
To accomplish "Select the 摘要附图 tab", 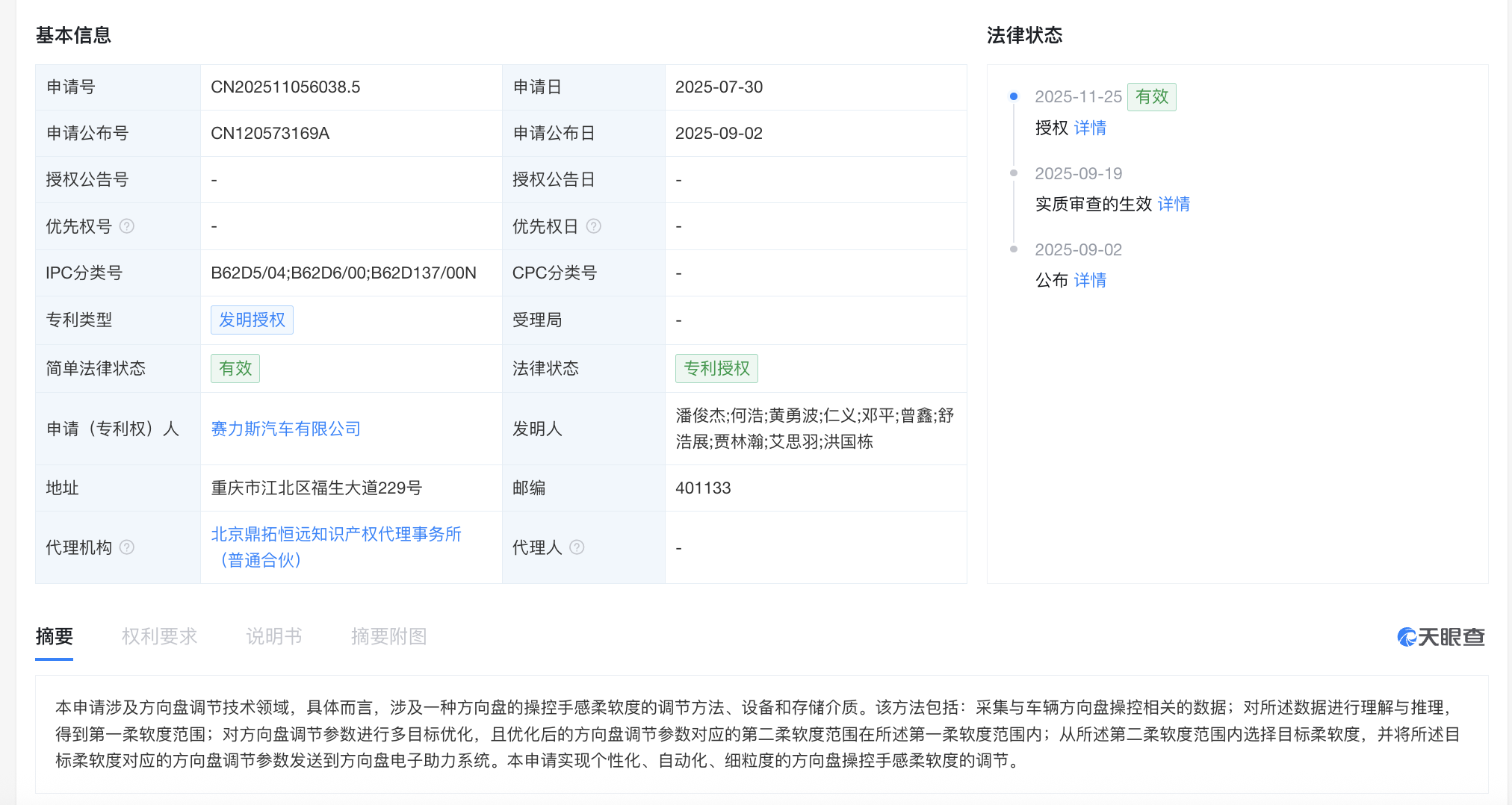I will tap(388, 636).
